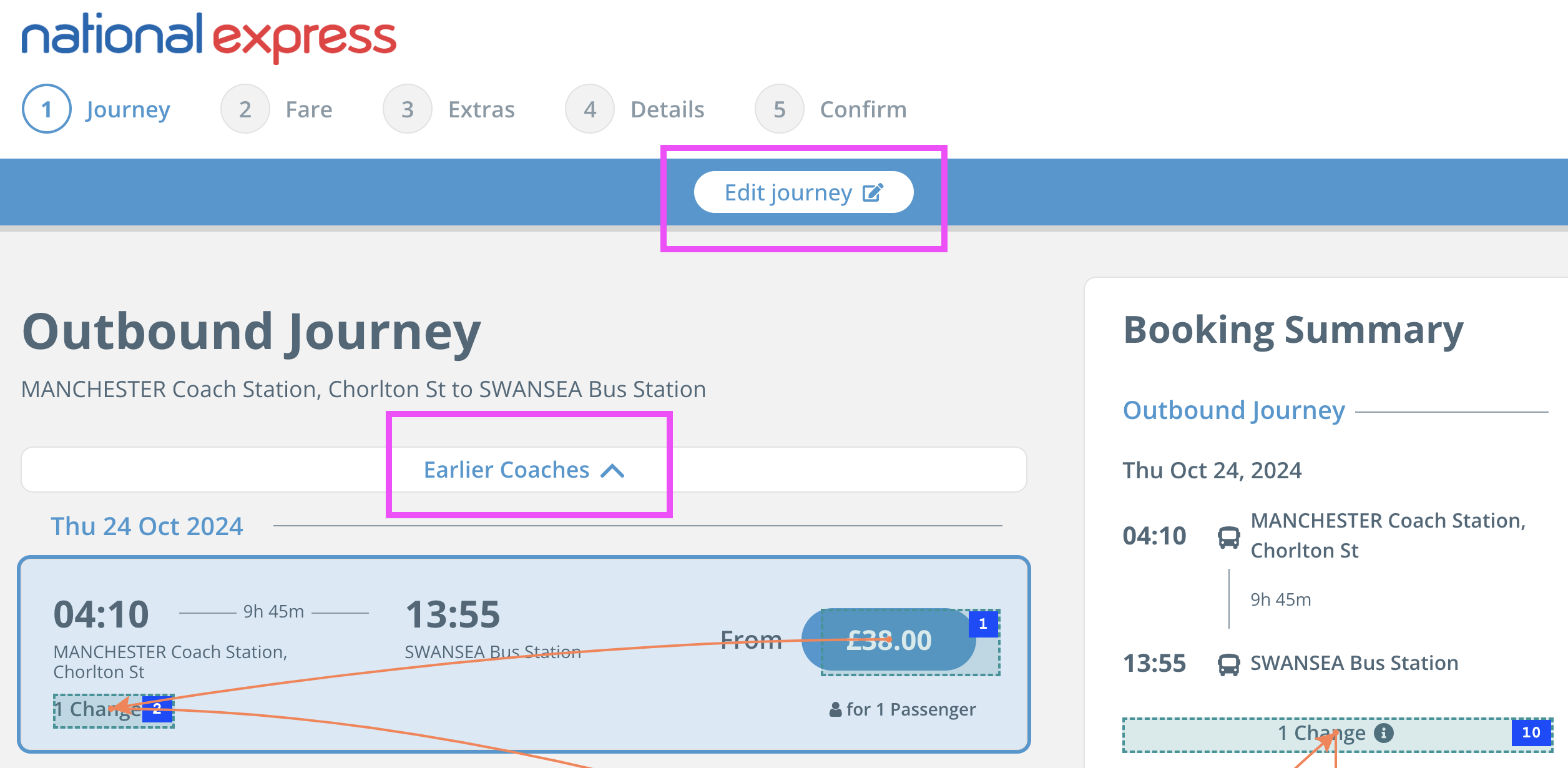Click the info icon beside 1 Change
This screenshot has width=1568, height=768.
coord(1384,732)
